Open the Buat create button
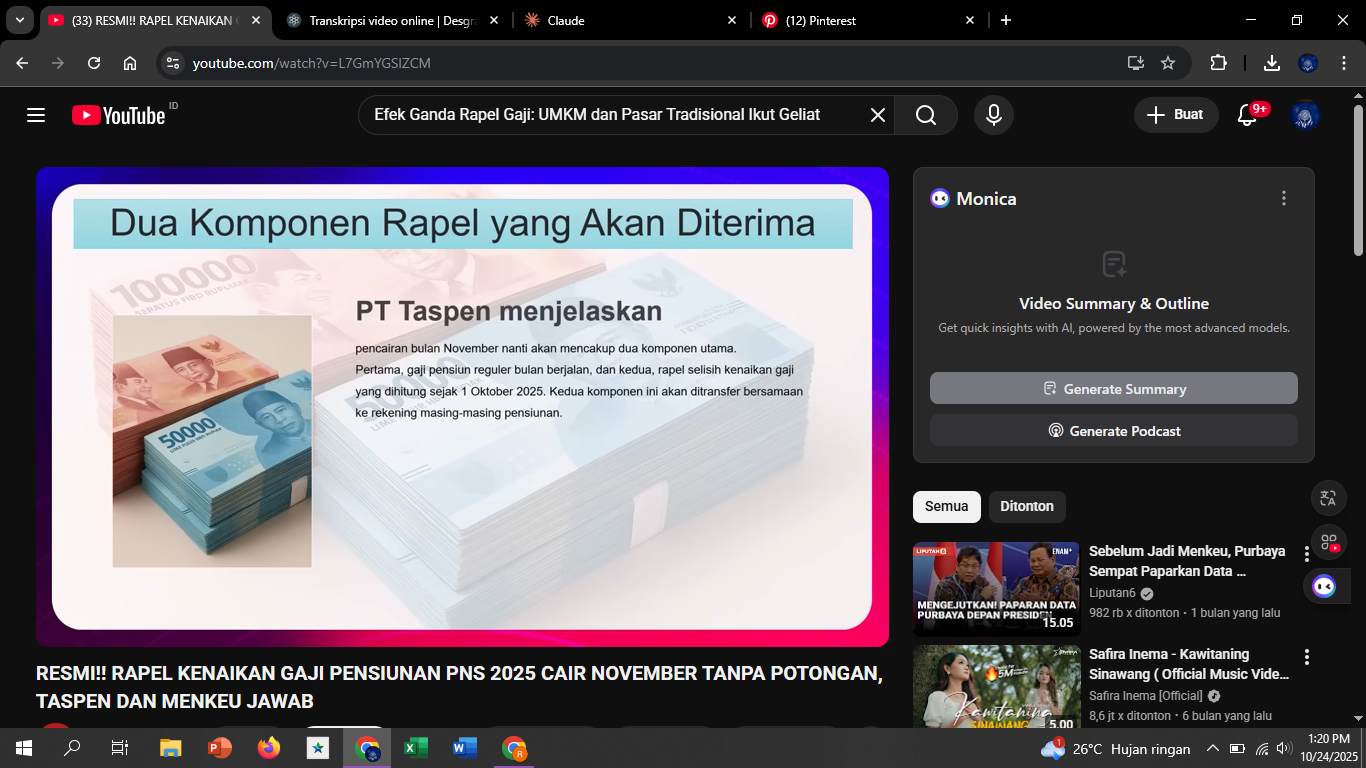This screenshot has width=1366, height=768. 1176,115
